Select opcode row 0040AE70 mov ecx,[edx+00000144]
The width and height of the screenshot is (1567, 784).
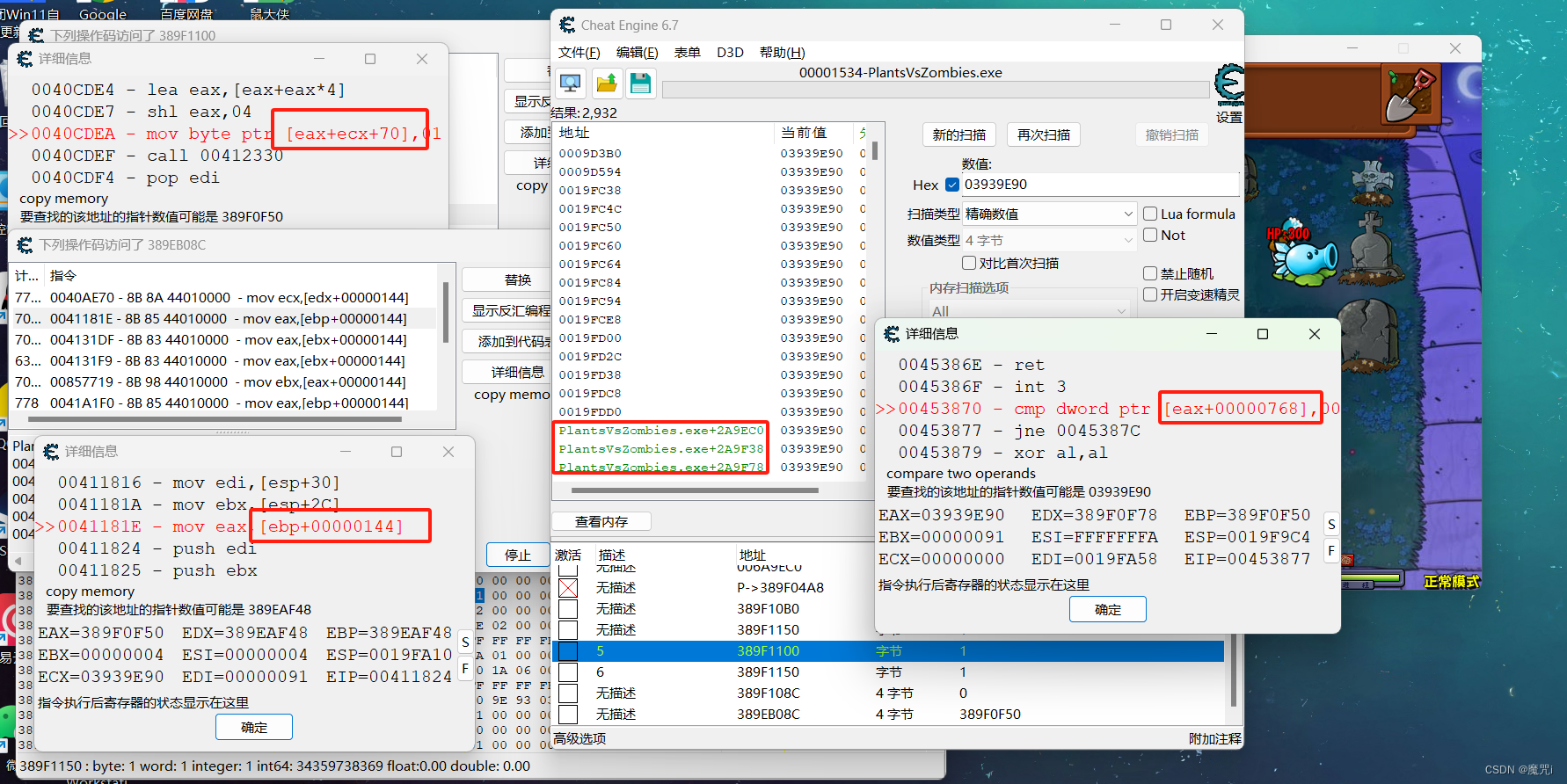point(224,298)
